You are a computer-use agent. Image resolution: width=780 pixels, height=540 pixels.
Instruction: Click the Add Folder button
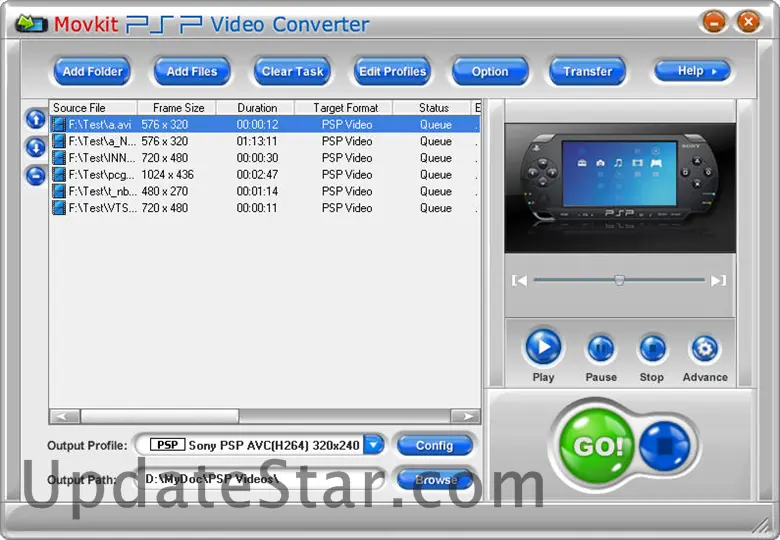click(92, 71)
